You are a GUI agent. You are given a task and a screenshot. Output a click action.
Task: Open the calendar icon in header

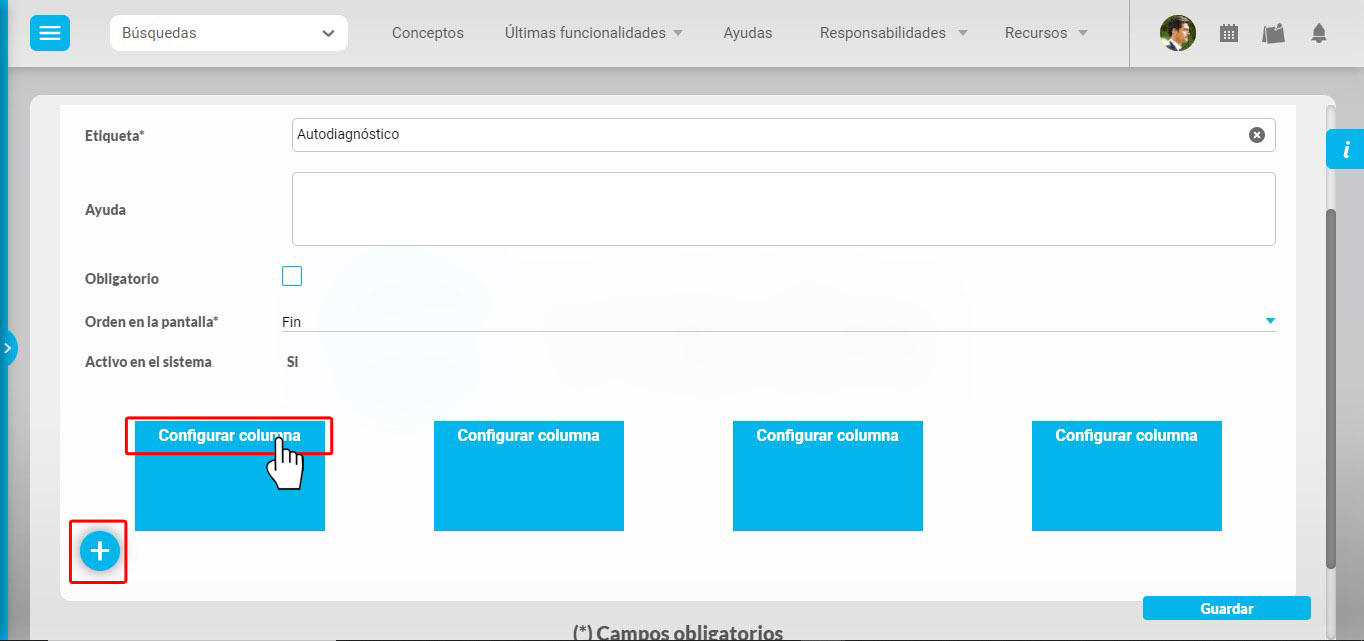click(x=1229, y=33)
